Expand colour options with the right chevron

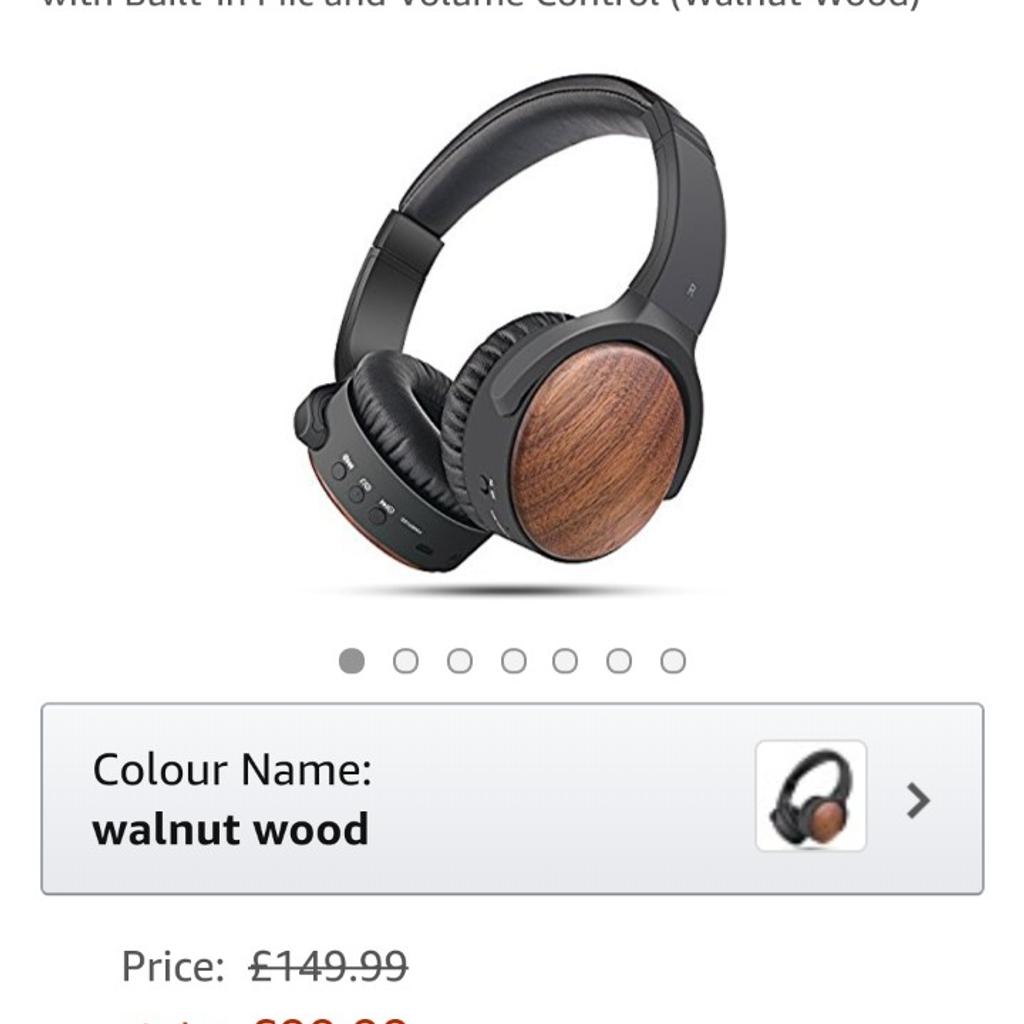tap(918, 800)
